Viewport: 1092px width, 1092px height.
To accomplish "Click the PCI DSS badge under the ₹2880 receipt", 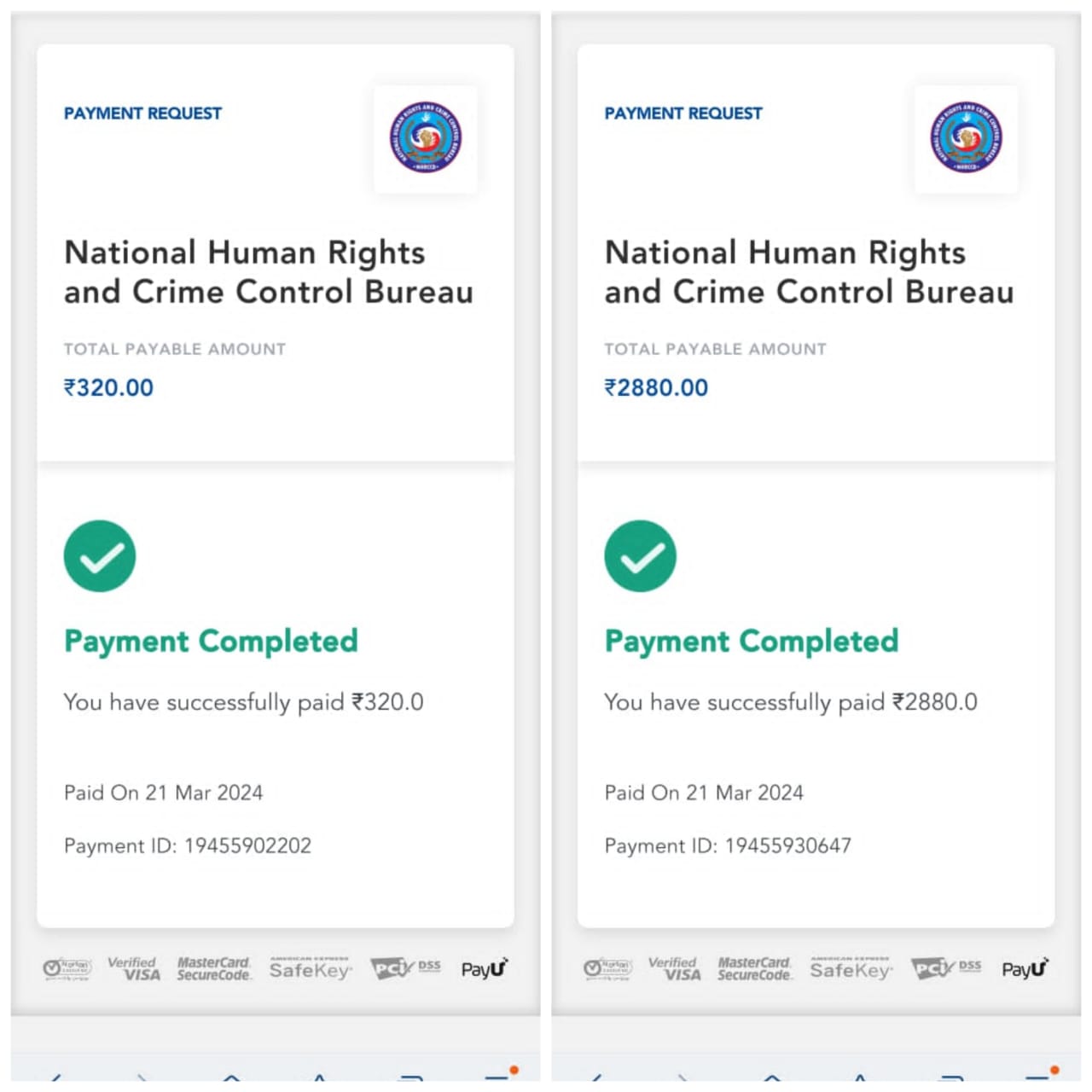I will click(945, 968).
